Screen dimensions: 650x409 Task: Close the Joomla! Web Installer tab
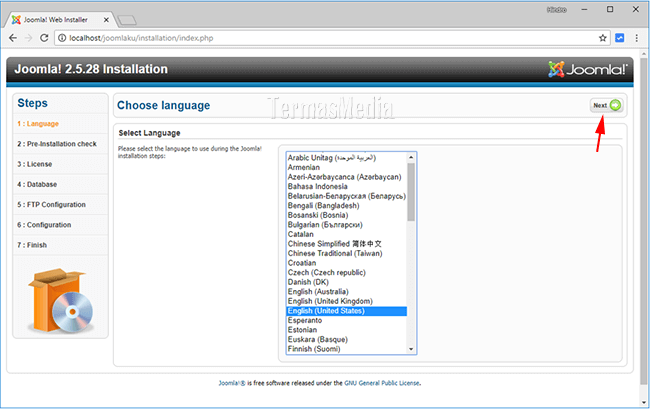pos(106,19)
